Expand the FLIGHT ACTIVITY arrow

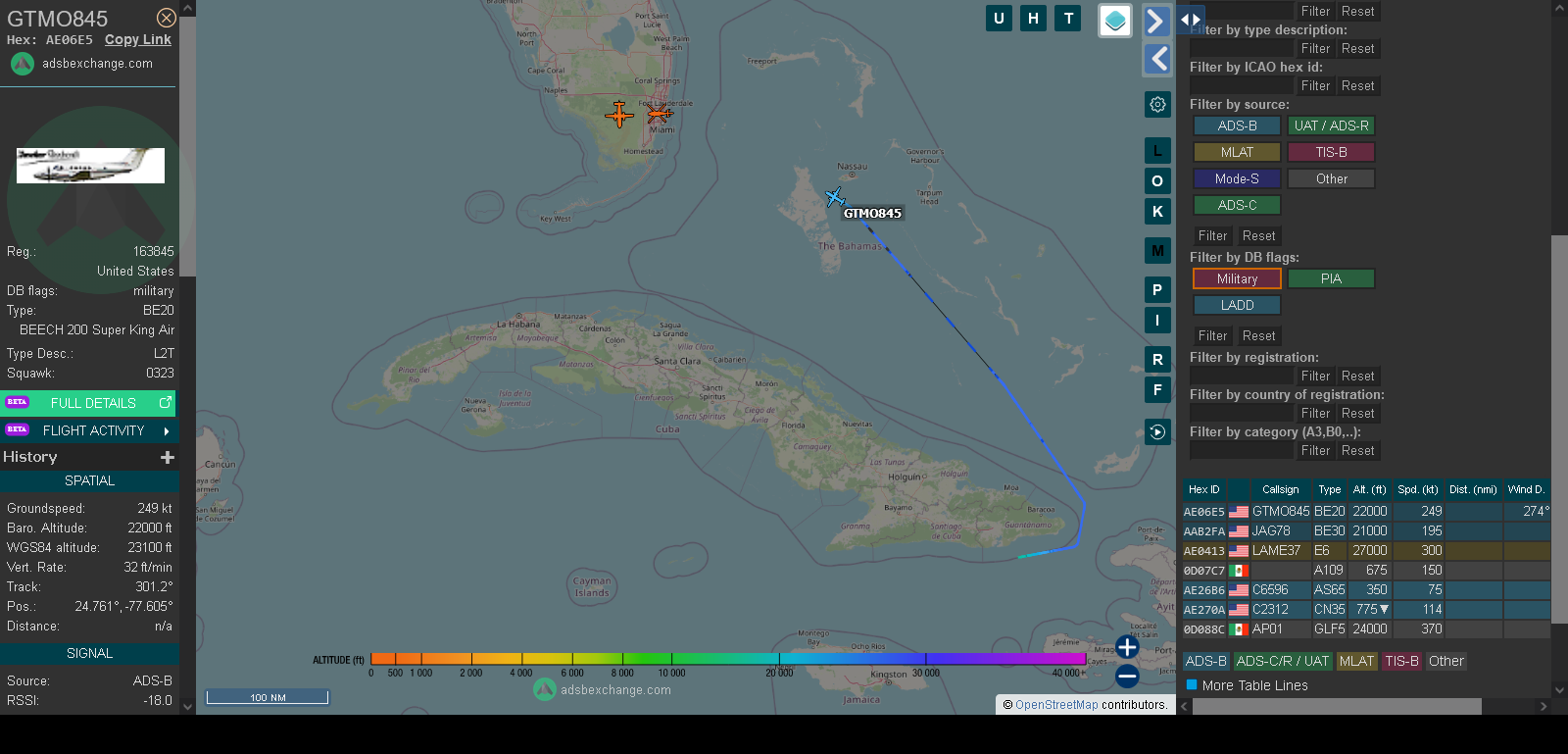(x=167, y=430)
